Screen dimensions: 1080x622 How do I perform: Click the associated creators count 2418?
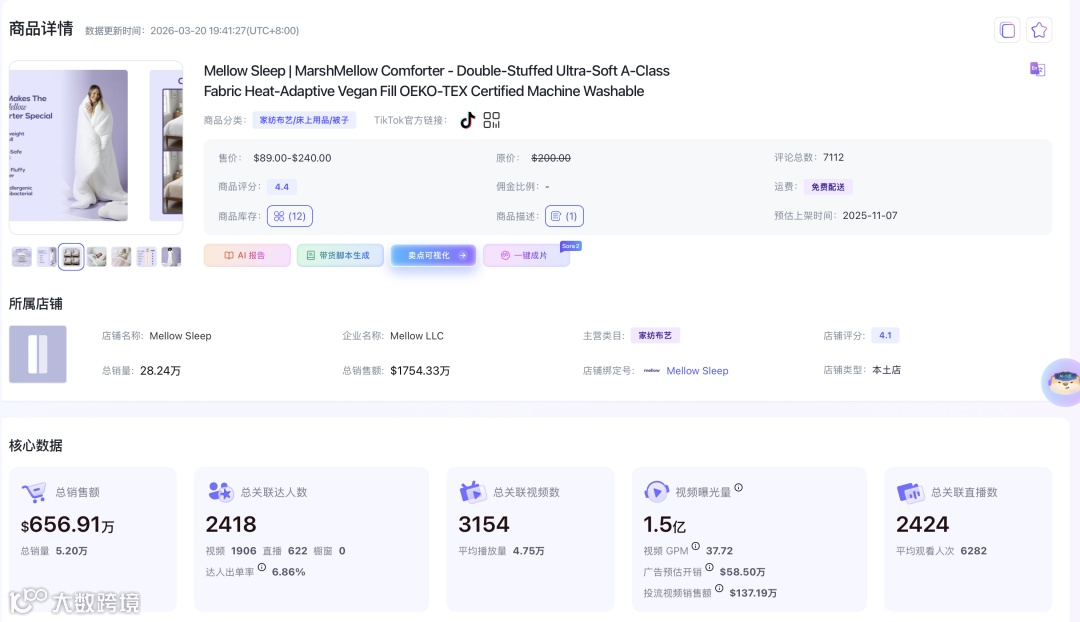pyautogui.click(x=231, y=525)
